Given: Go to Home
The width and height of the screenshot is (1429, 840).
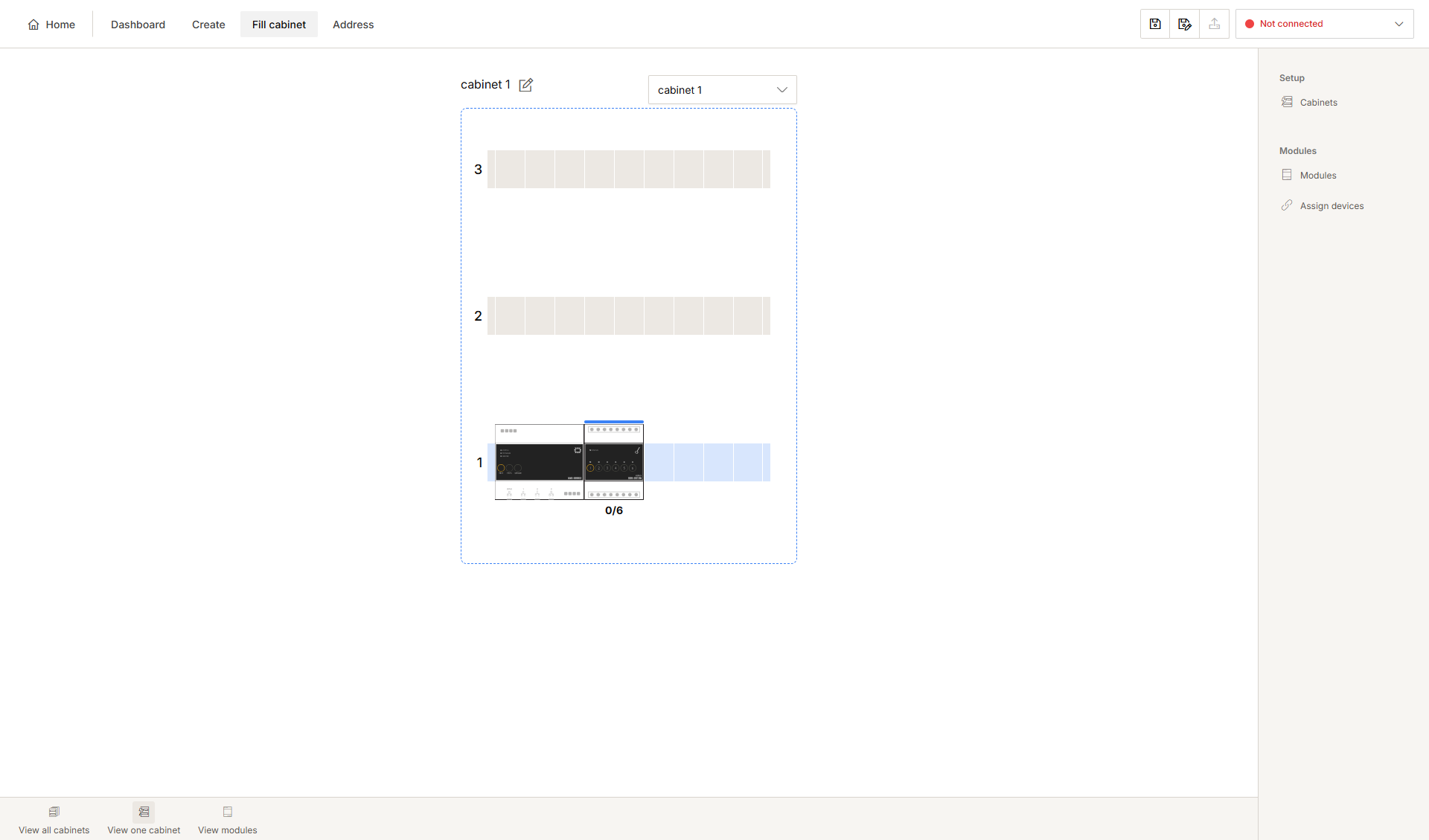Looking at the screenshot, I should point(51,25).
